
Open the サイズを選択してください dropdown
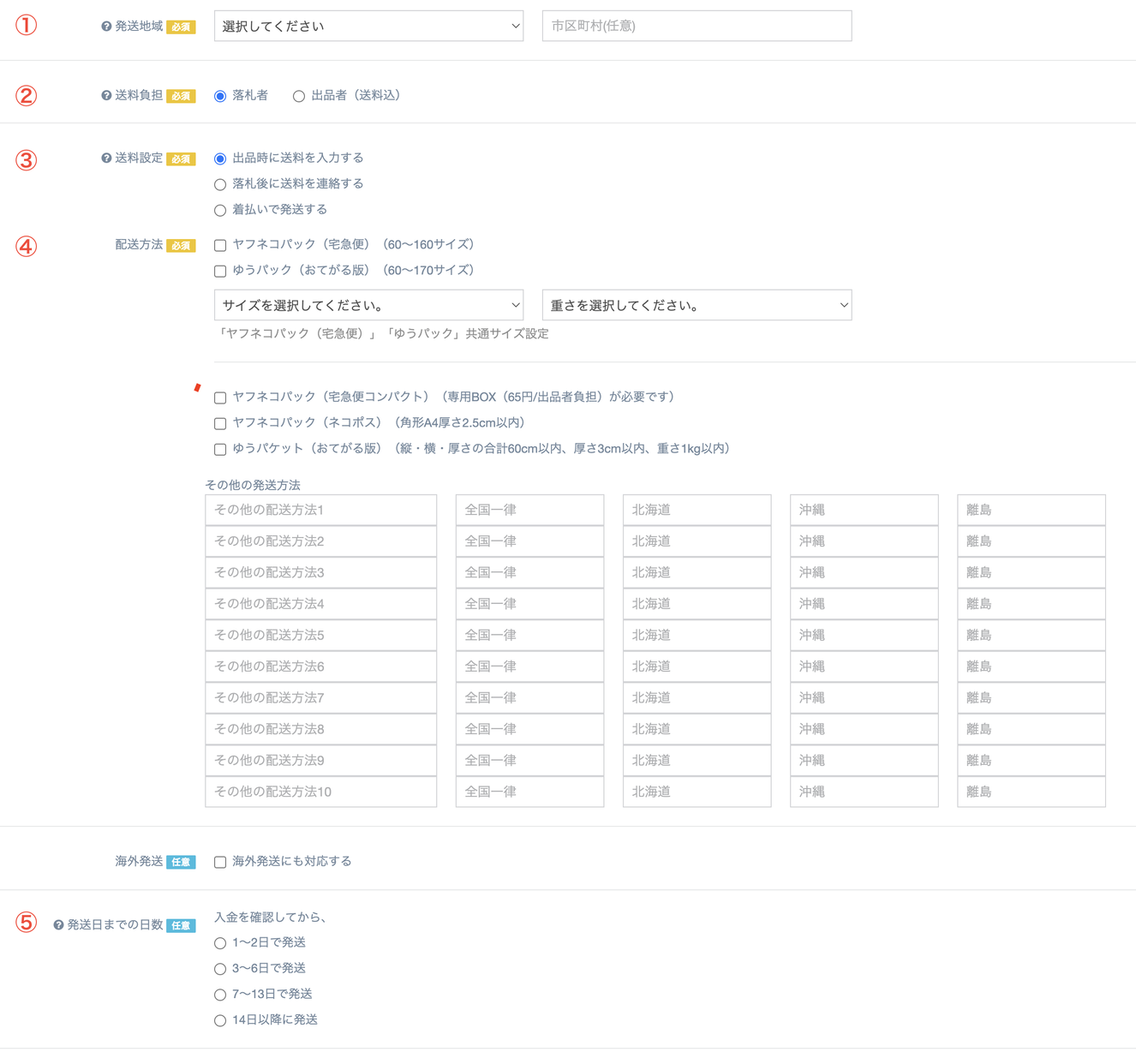coord(368,305)
